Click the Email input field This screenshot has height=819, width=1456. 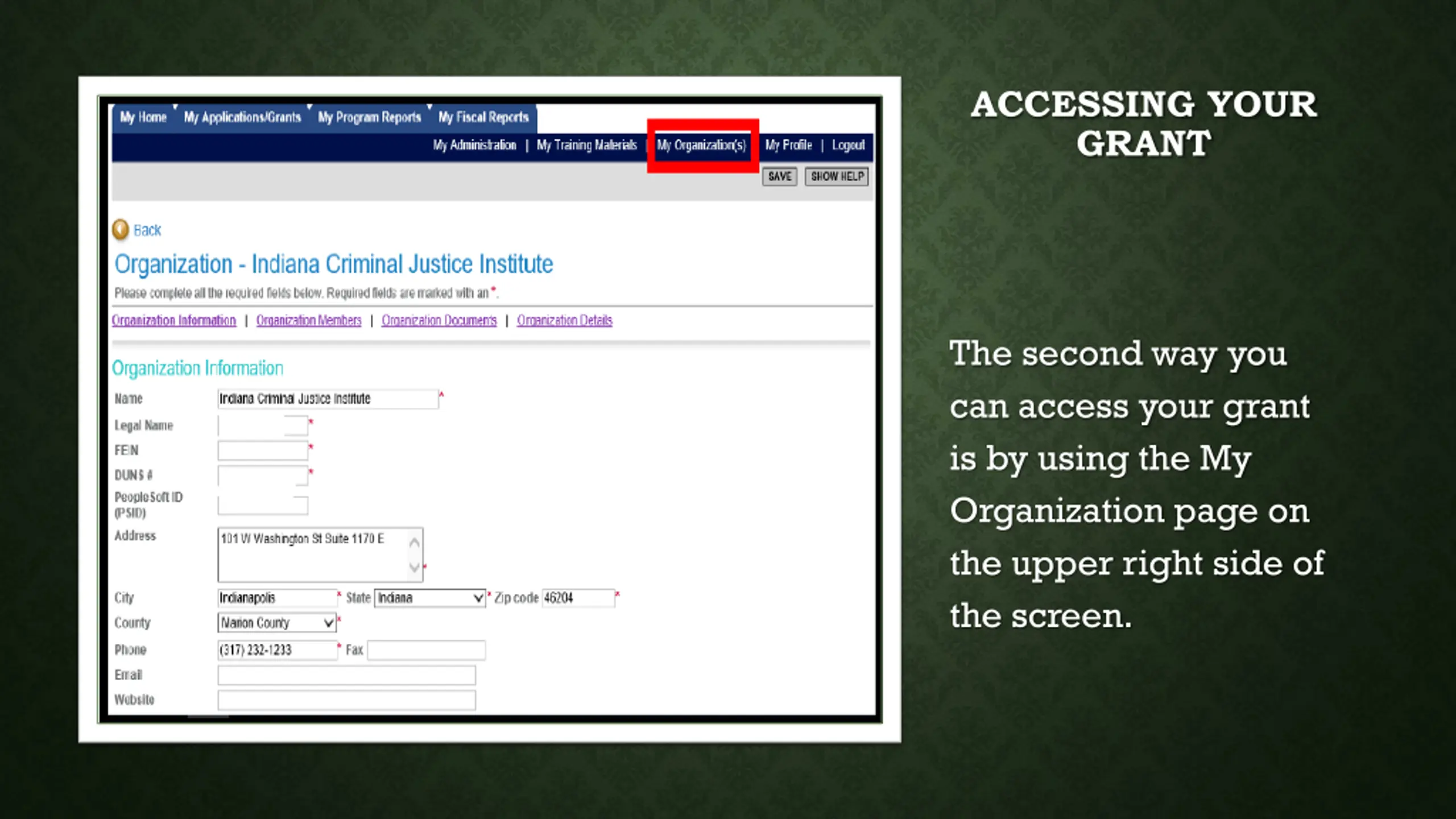346,675
